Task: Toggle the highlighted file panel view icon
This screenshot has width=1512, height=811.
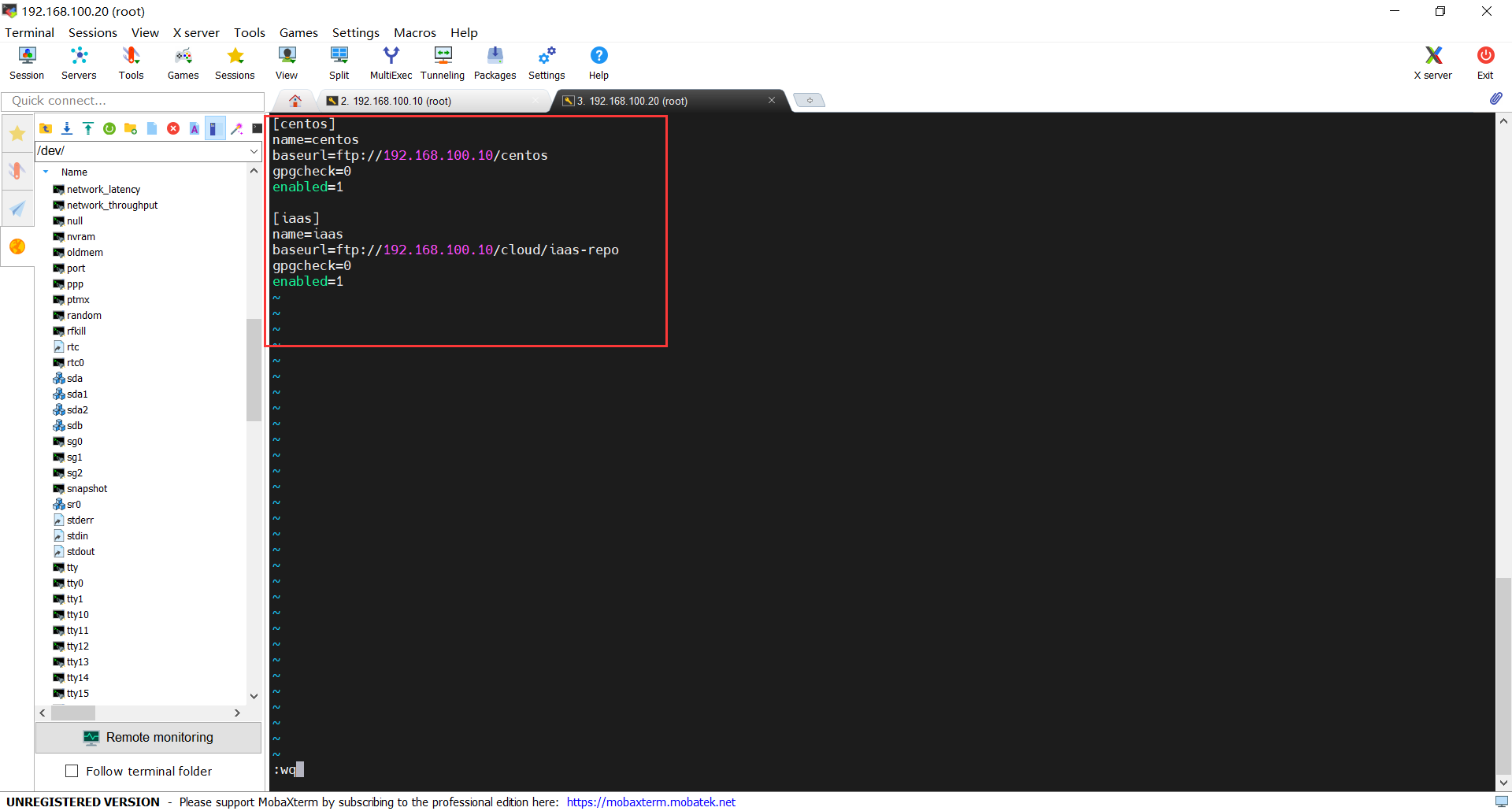Action: [214, 128]
